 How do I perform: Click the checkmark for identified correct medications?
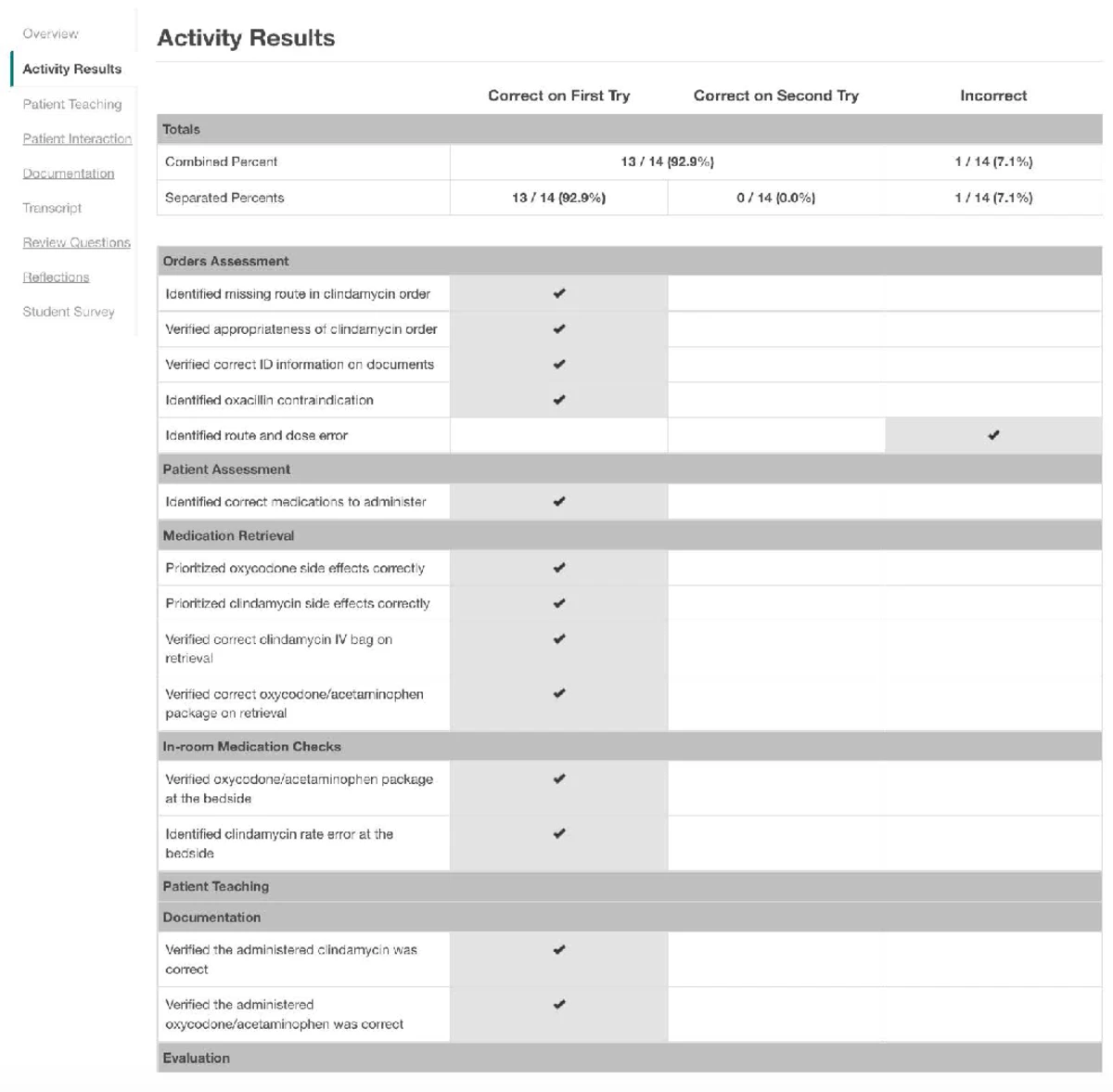click(557, 502)
